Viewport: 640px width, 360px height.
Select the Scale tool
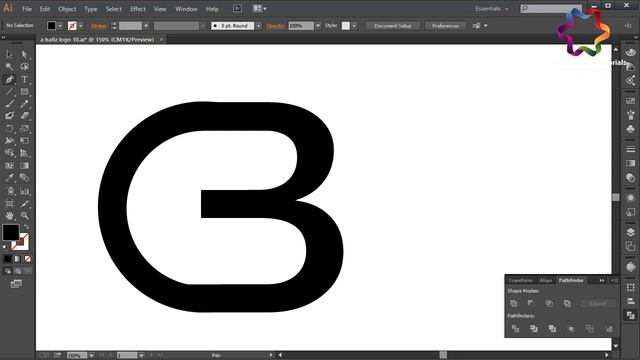click(24, 129)
